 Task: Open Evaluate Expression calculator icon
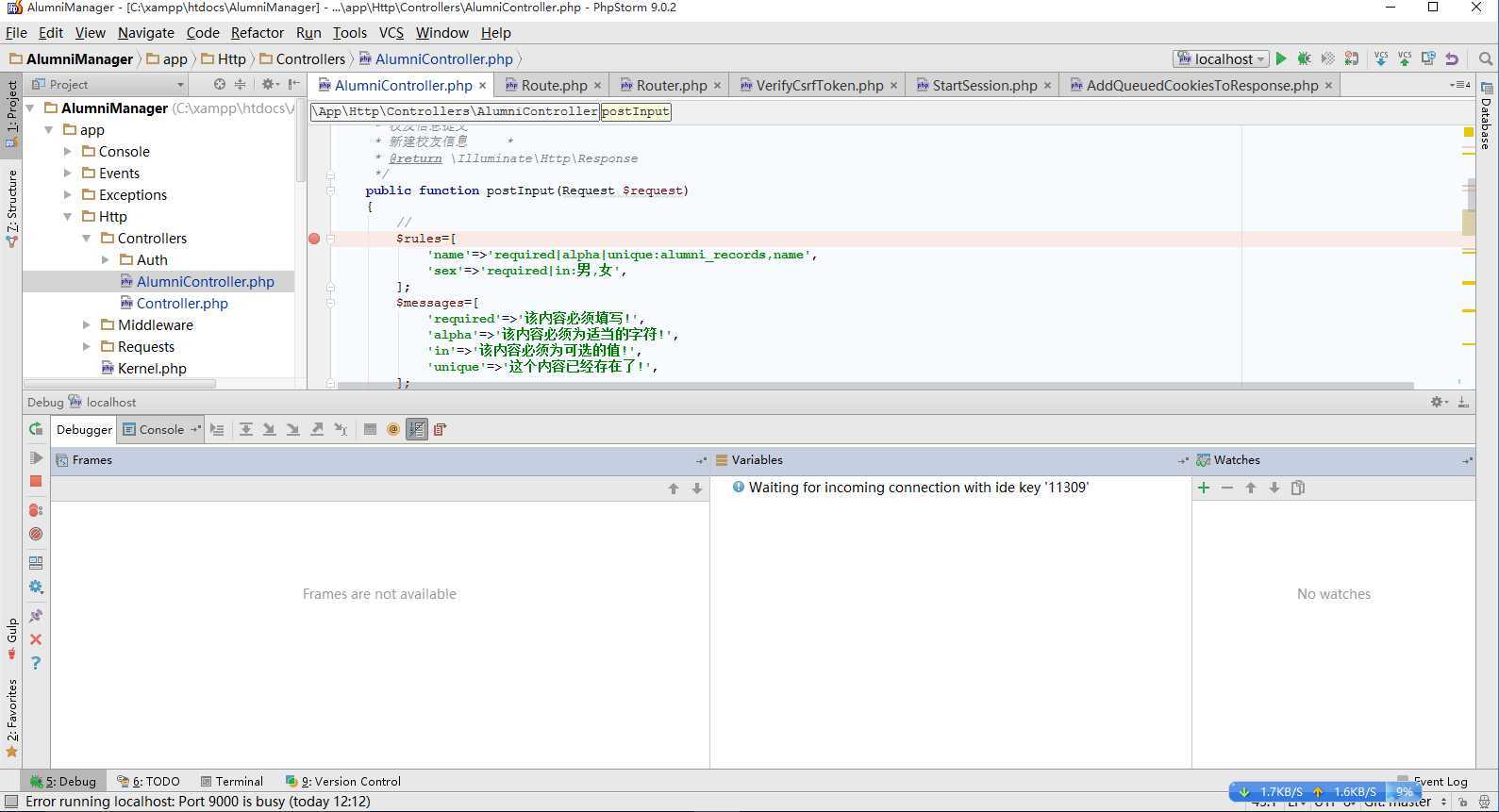370,429
